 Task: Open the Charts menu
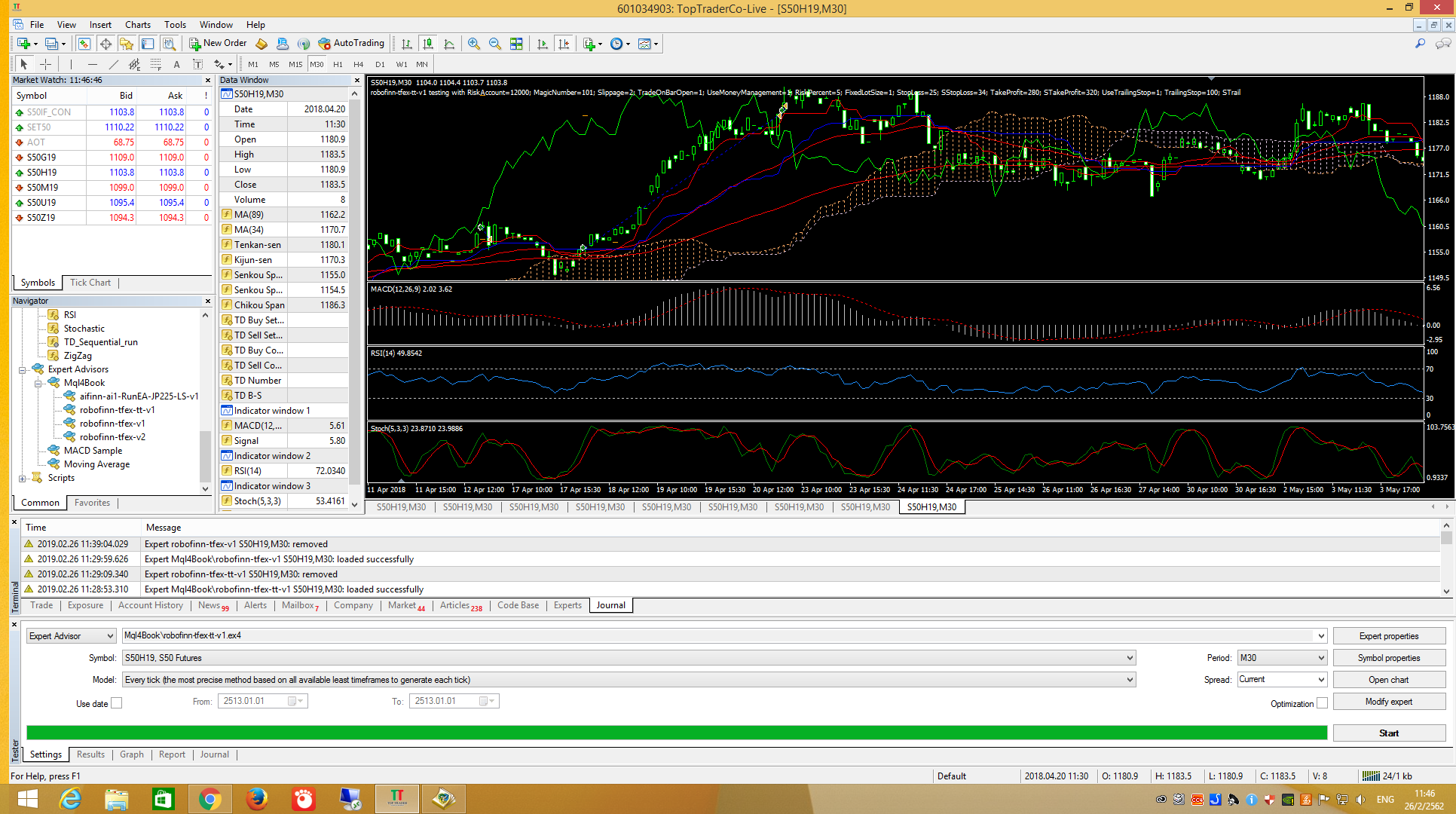pos(137,25)
